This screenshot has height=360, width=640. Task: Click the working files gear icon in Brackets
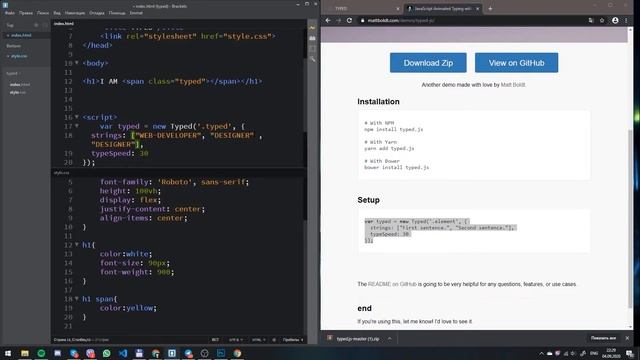pyautogui.click(x=36, y=25)
